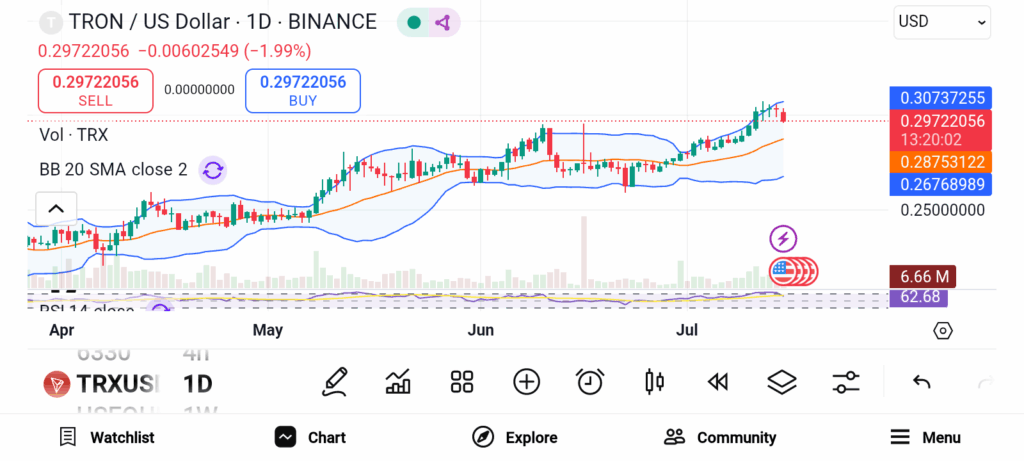Screen dimensions: 1024x461
Task: Tap the 0.26768989 lower band price label
Action: tap(941, 185)
